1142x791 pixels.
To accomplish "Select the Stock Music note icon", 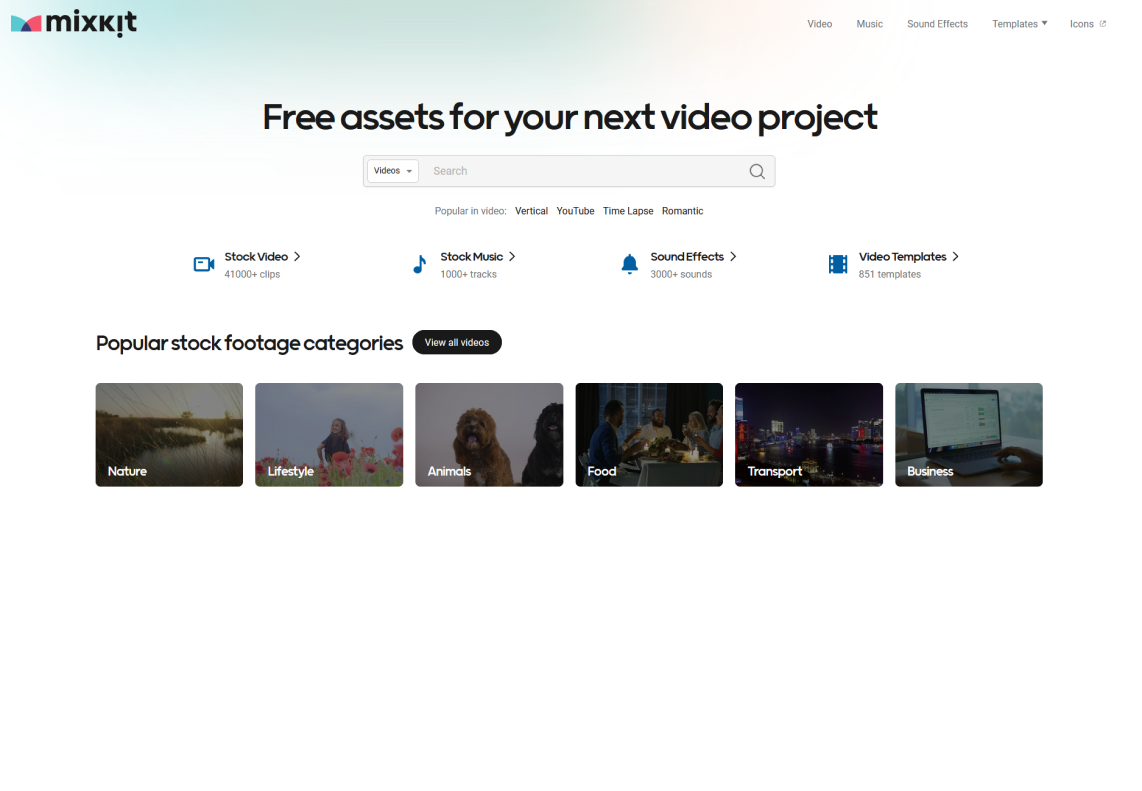I will (420, 264).
